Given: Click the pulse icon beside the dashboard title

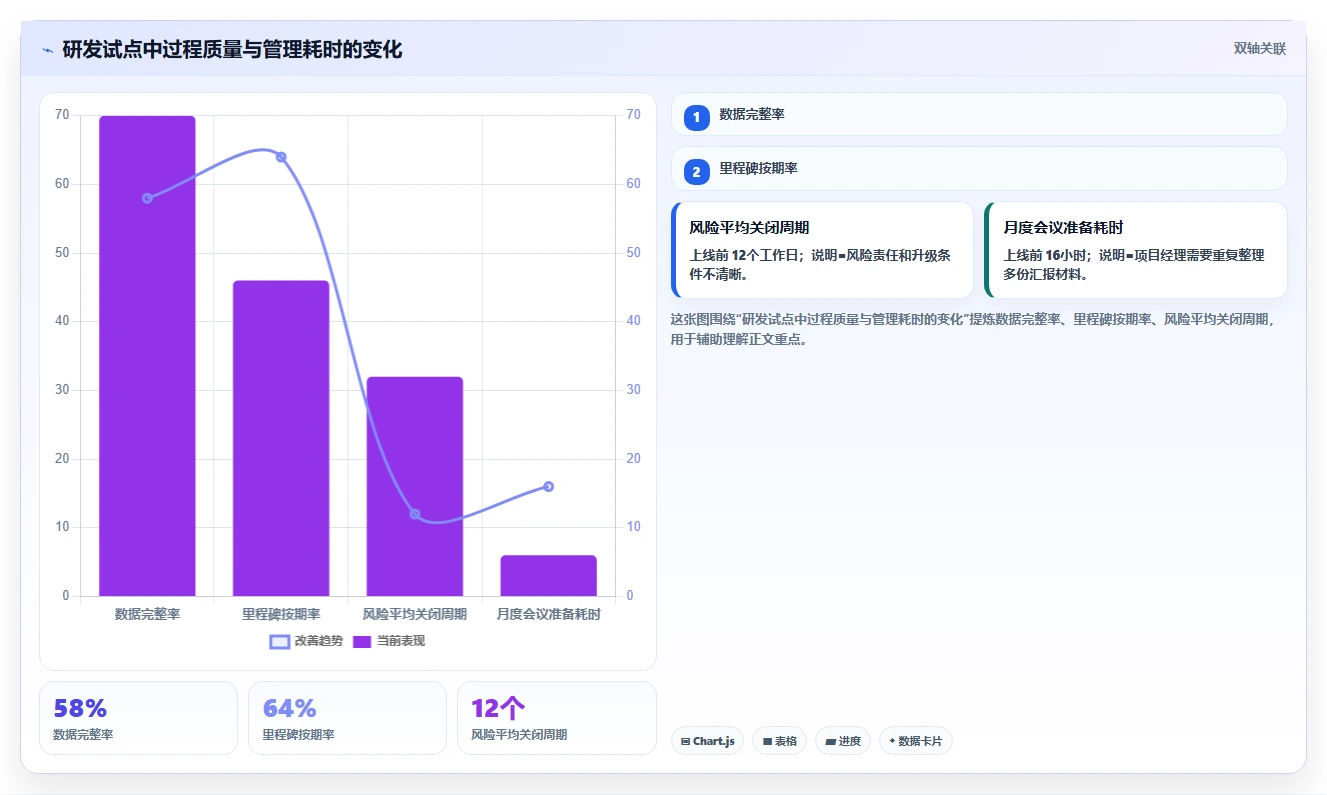Looking at the screenshot, I should click(47, 50).
